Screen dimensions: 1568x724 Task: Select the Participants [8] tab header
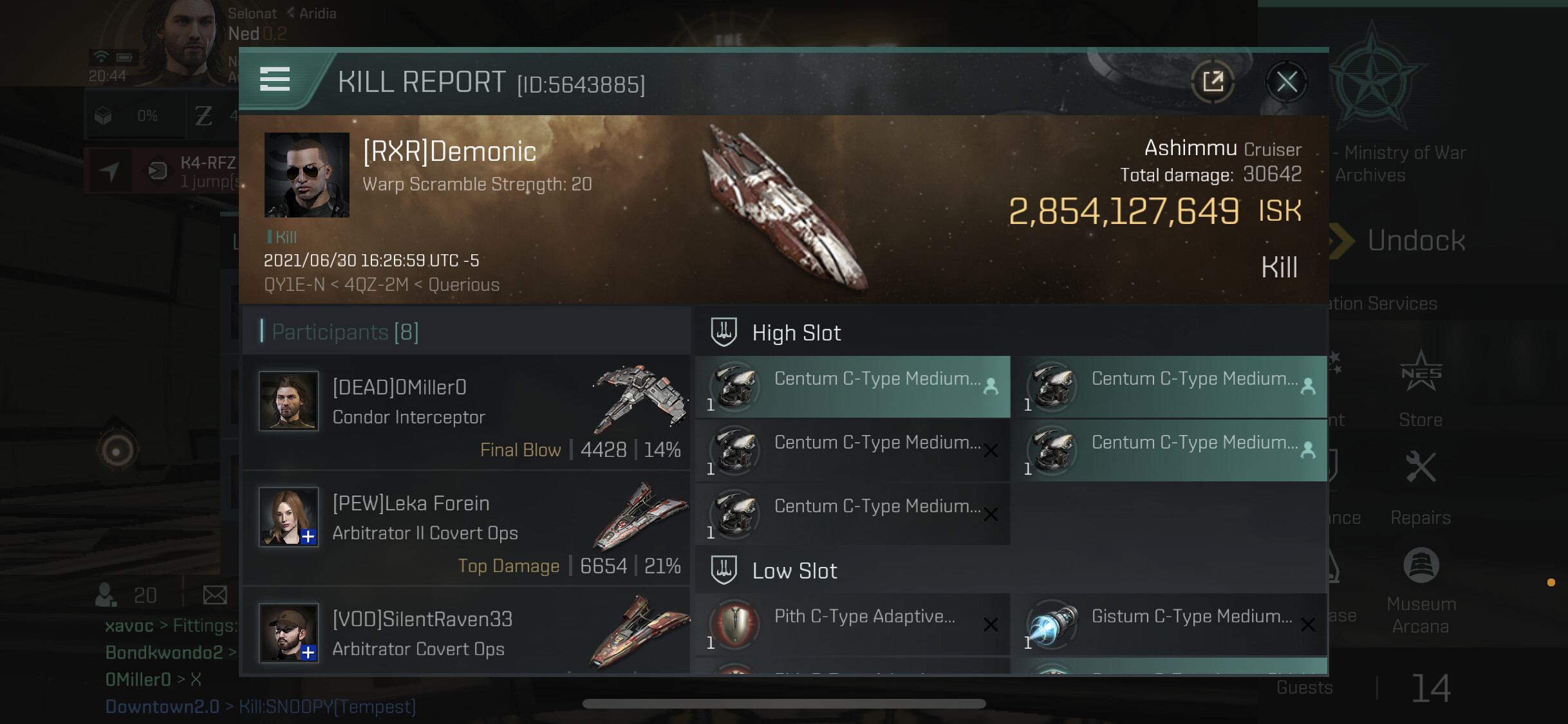[344, 332]
